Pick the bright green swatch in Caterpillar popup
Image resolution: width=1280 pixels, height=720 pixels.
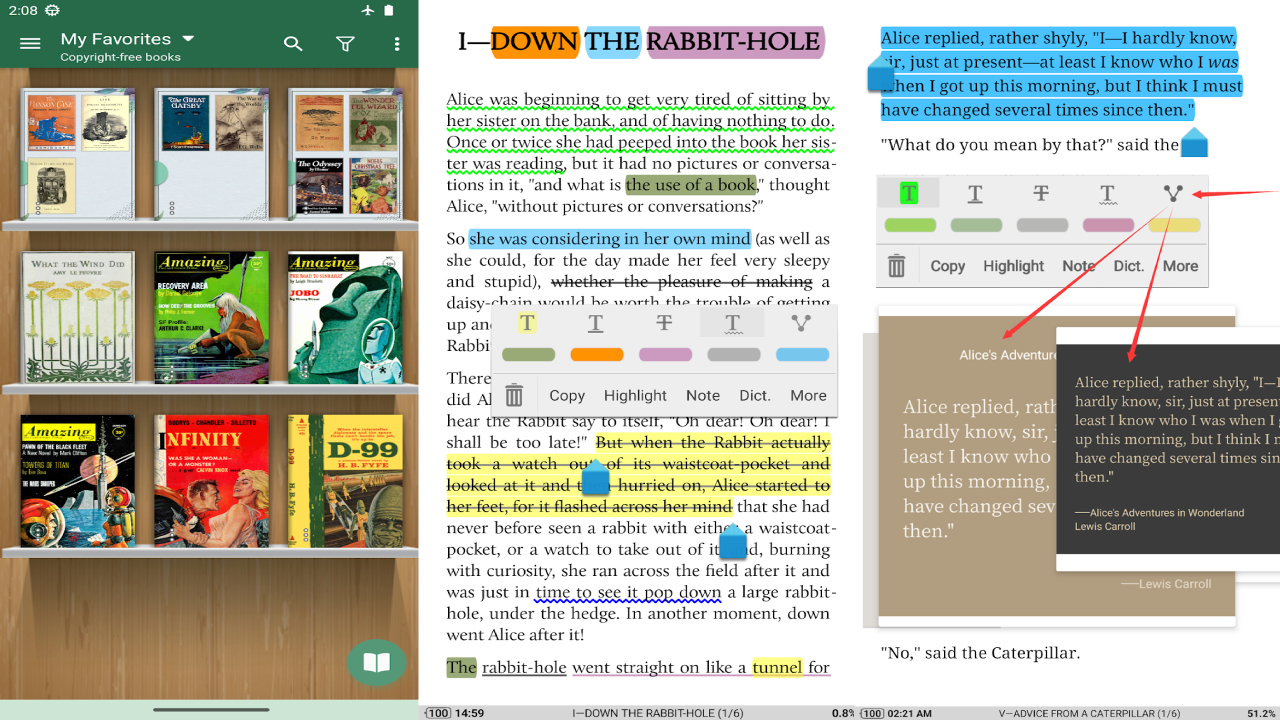pos(910,225)
